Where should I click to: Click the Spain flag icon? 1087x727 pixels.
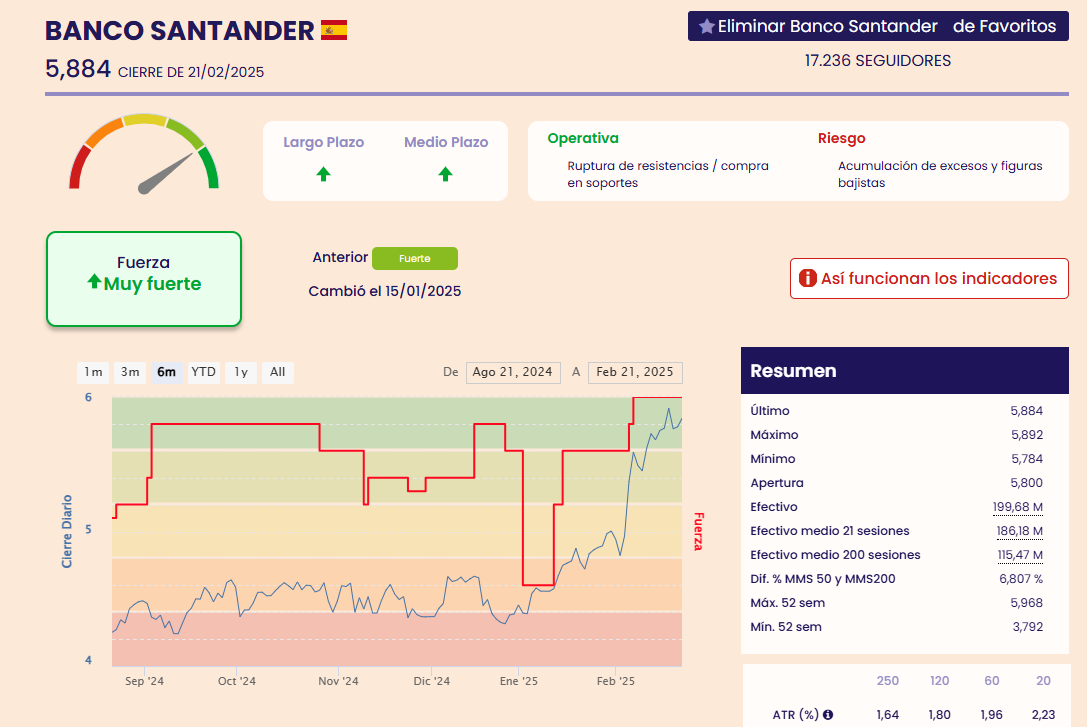click(333, 30)
